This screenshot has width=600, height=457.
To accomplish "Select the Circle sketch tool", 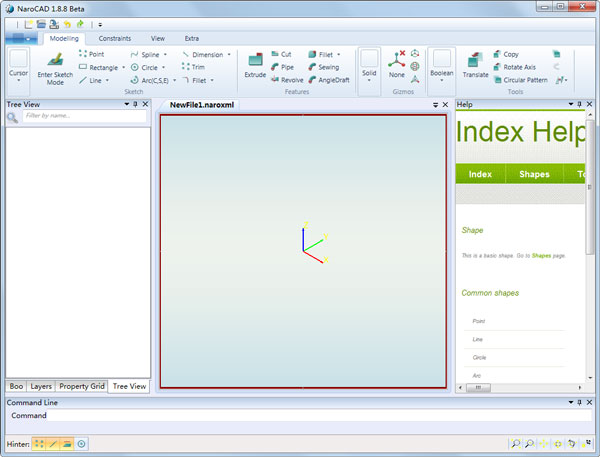I will click(x=144, y=67).
